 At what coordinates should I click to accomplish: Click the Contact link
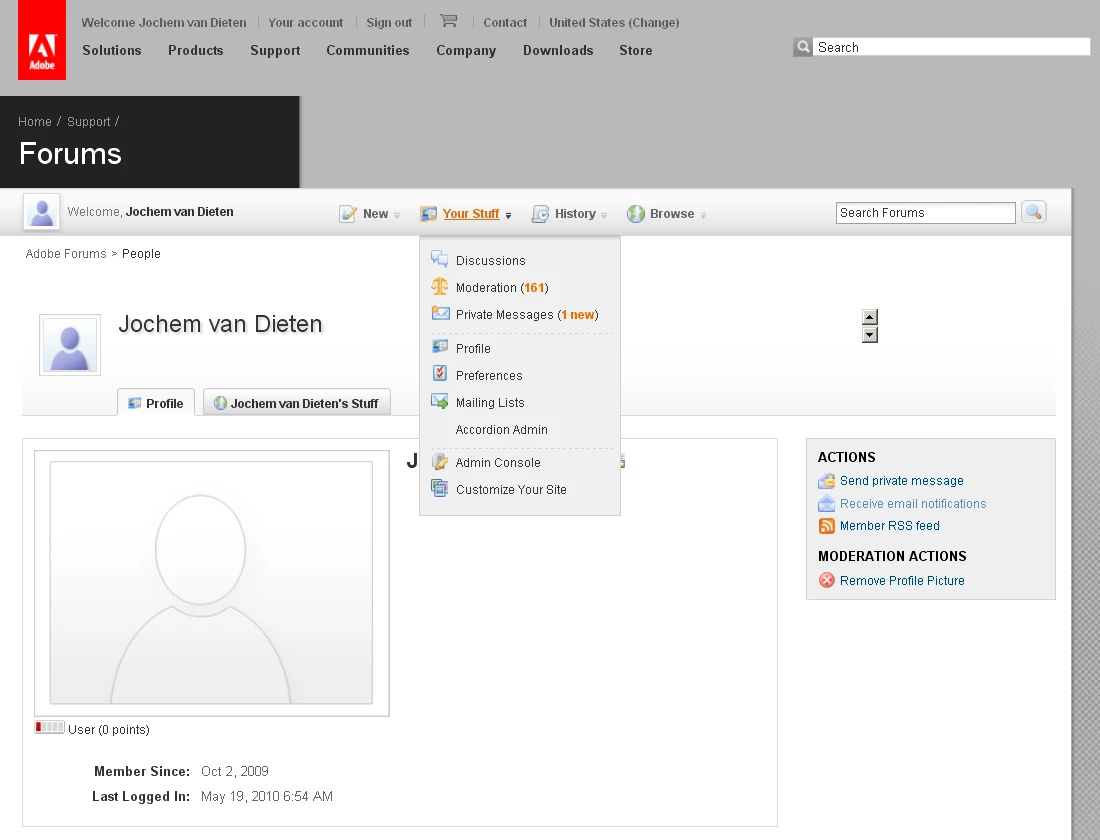click(505, 22)
